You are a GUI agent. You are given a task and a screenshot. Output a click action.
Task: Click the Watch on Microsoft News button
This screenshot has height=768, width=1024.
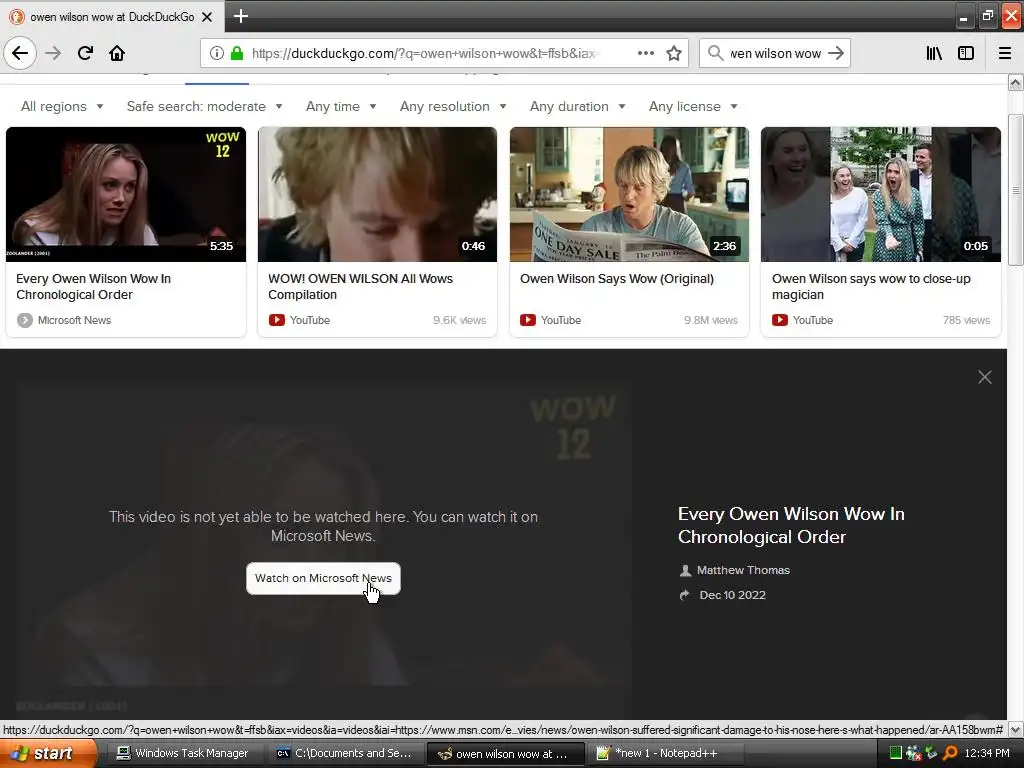coord(323,579)
